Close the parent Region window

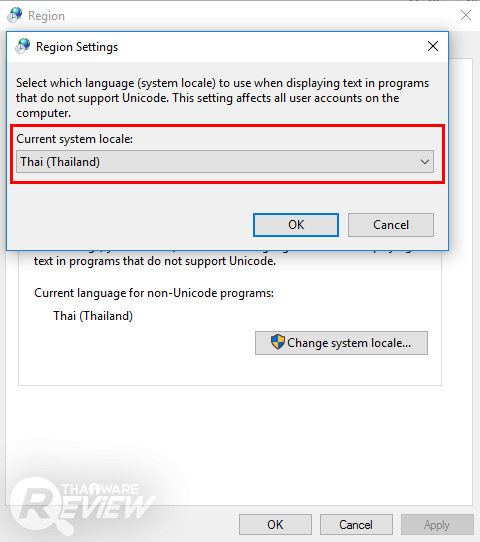tap(466, 15)
